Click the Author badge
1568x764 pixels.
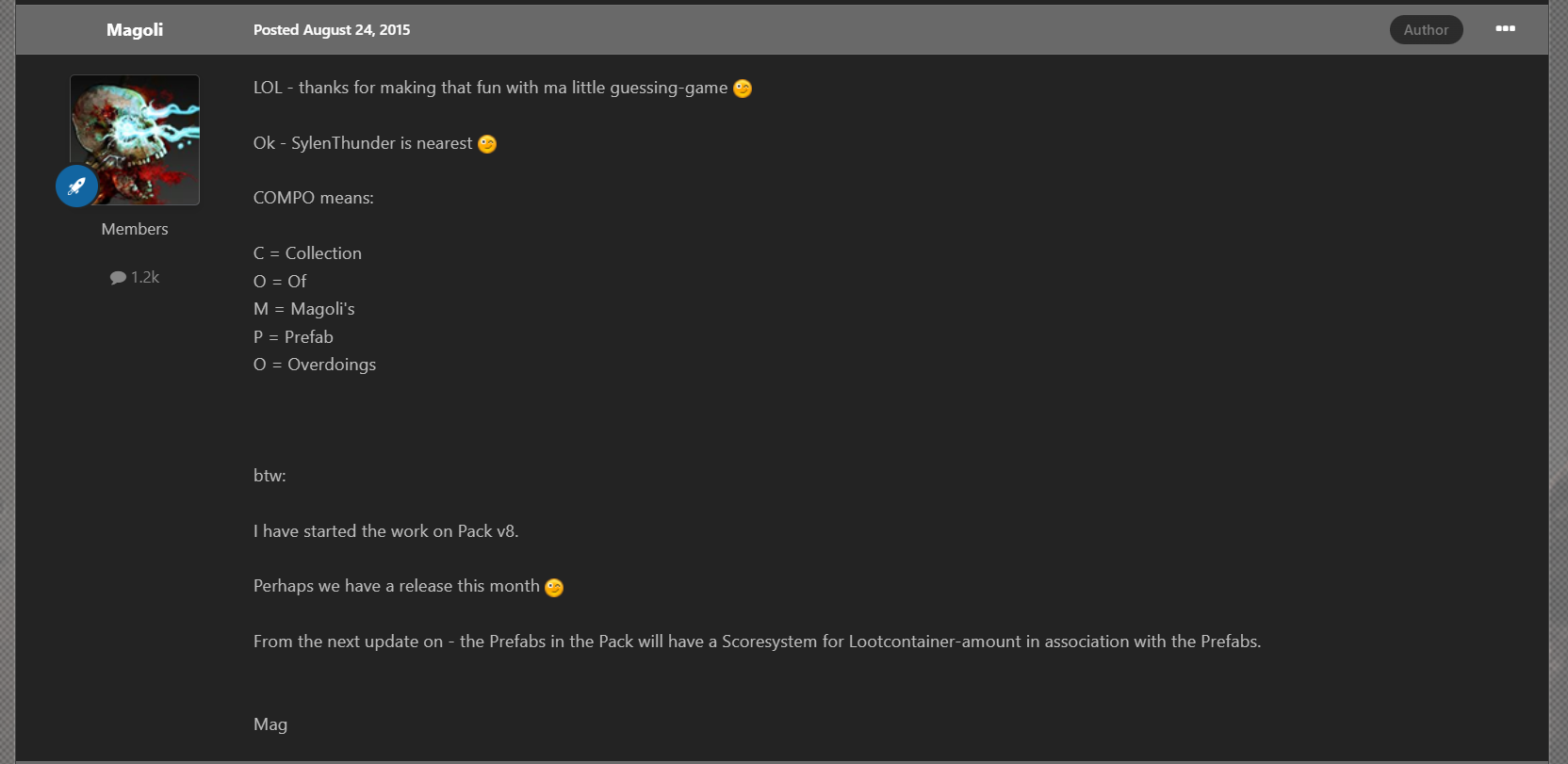[1426, 30]
